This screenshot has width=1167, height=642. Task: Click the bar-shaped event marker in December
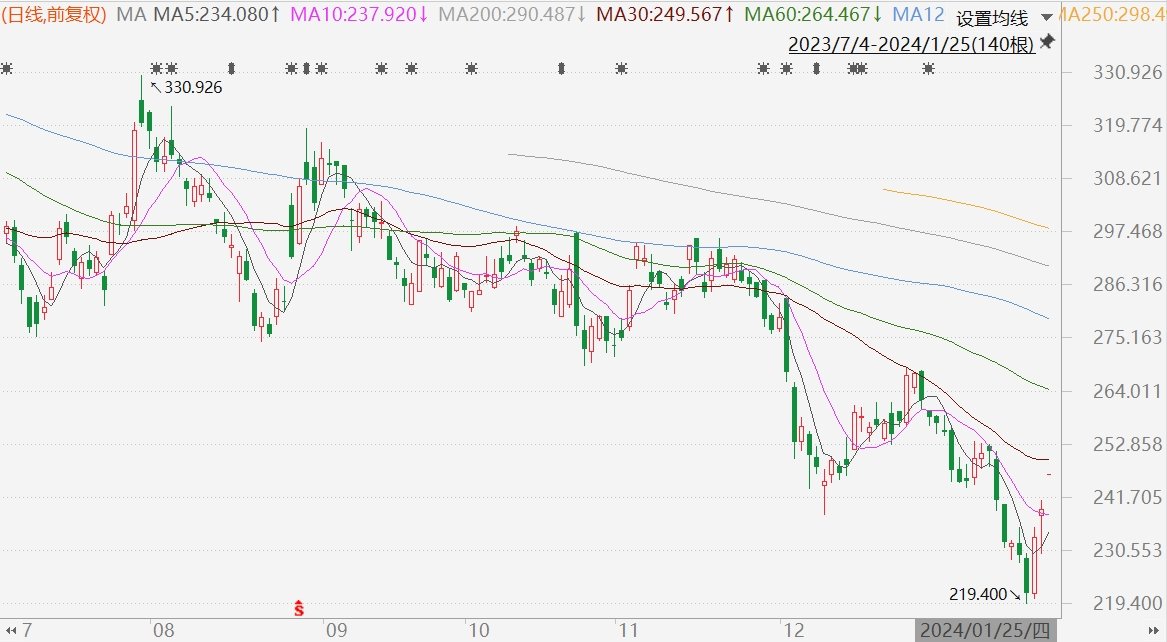(x=816, y=69)
